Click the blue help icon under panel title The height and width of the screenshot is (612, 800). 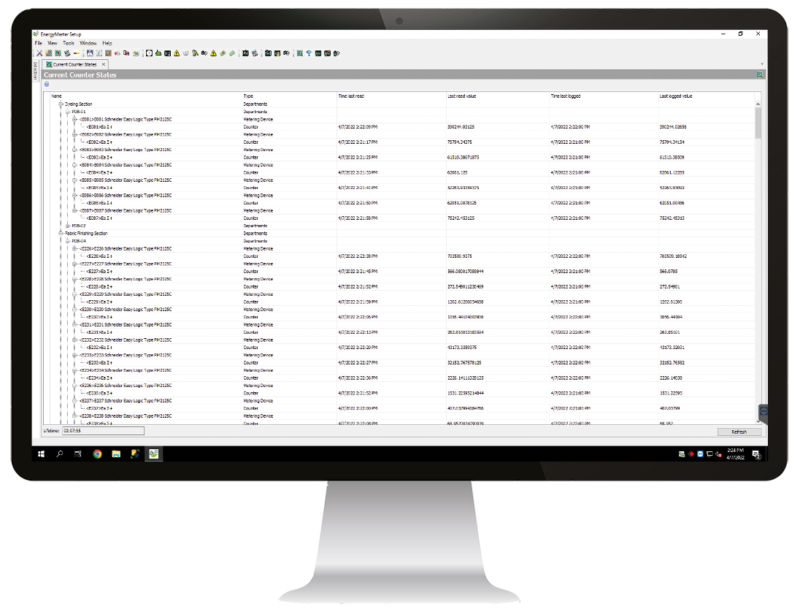[x=46, y=84]
